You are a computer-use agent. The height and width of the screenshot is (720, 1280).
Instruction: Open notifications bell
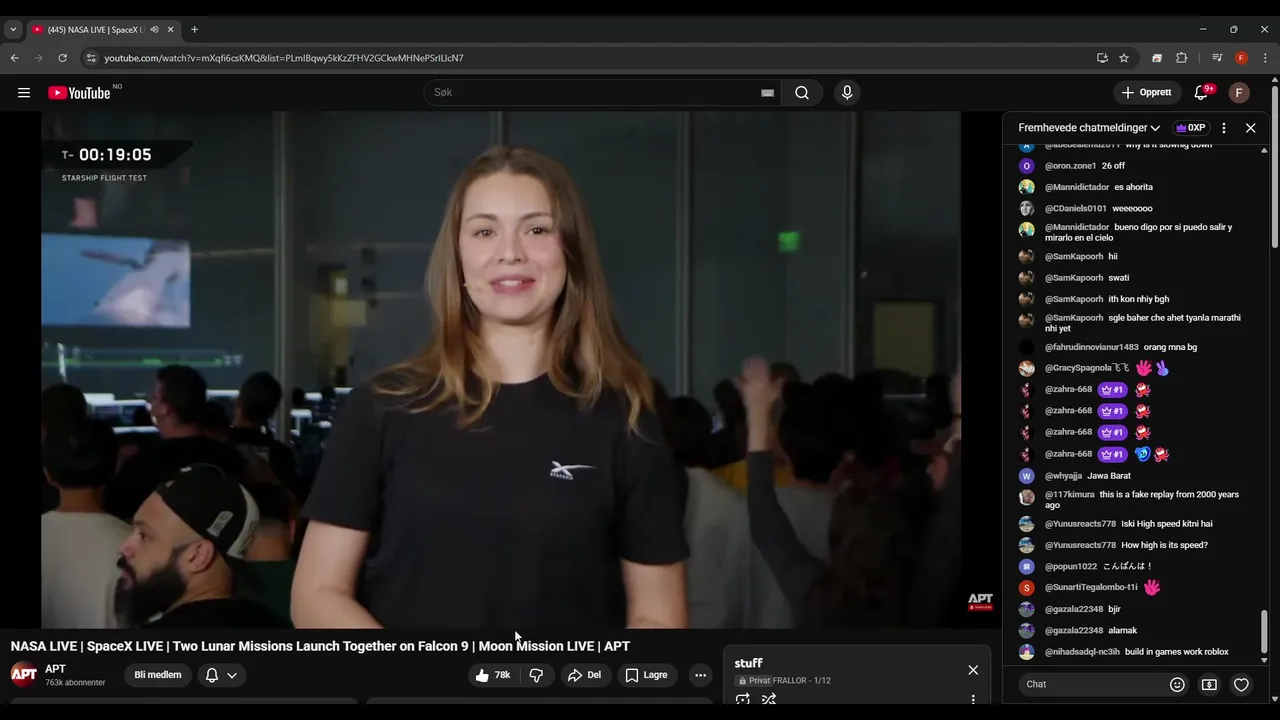(1201, 93)
